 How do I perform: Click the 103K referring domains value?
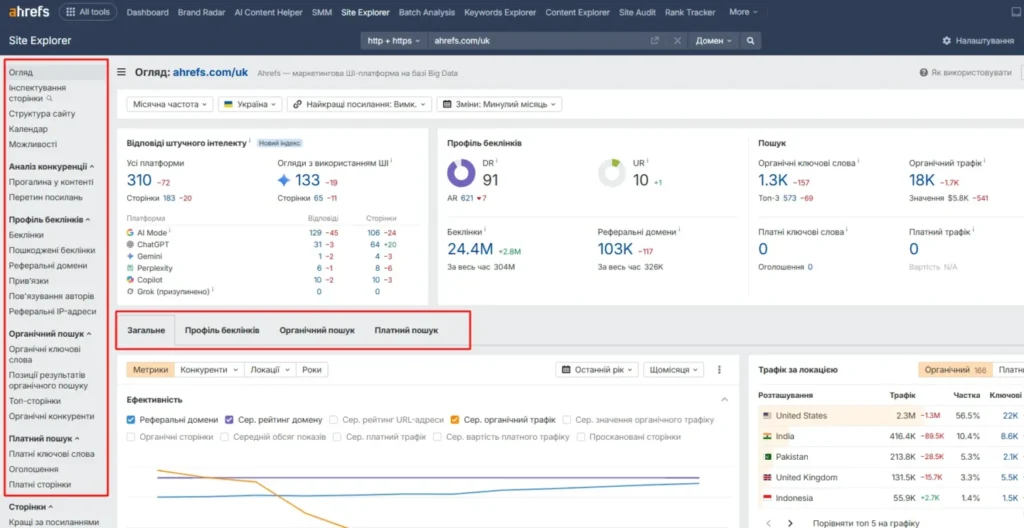click(616, 249)
